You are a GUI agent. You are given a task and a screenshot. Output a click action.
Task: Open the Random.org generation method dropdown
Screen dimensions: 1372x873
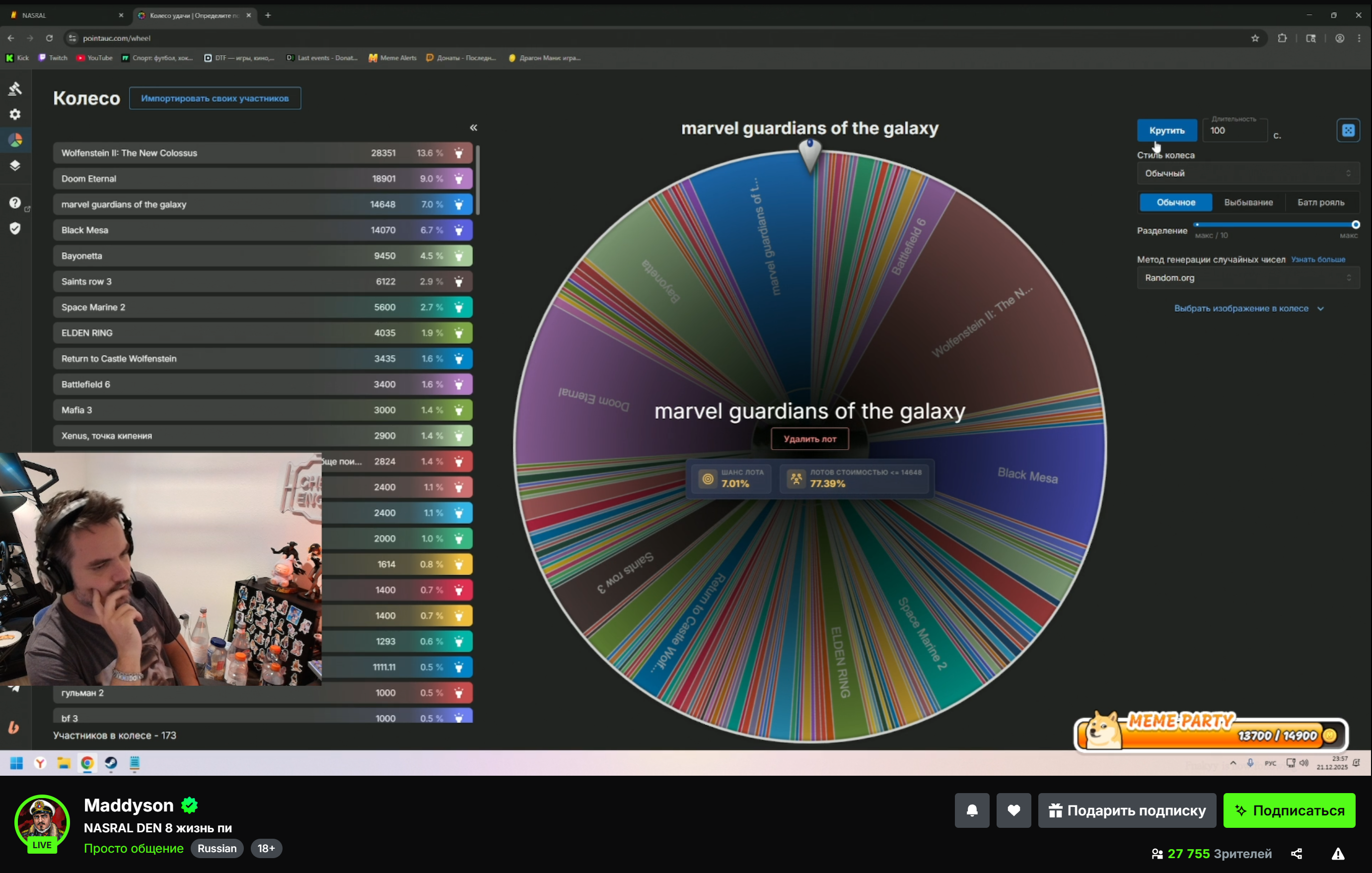pyautogui.click(x=1247, y=278)
